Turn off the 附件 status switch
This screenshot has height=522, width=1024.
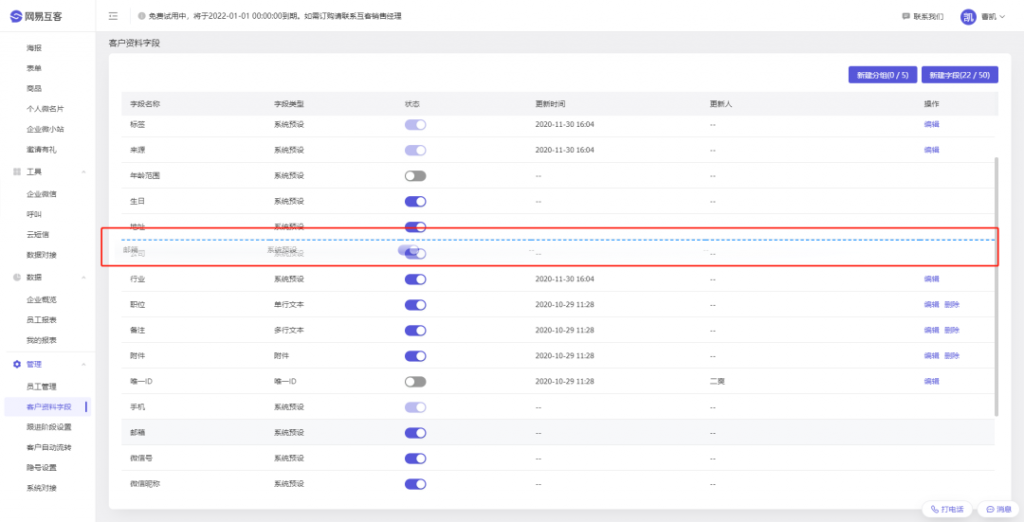point(415,356)
